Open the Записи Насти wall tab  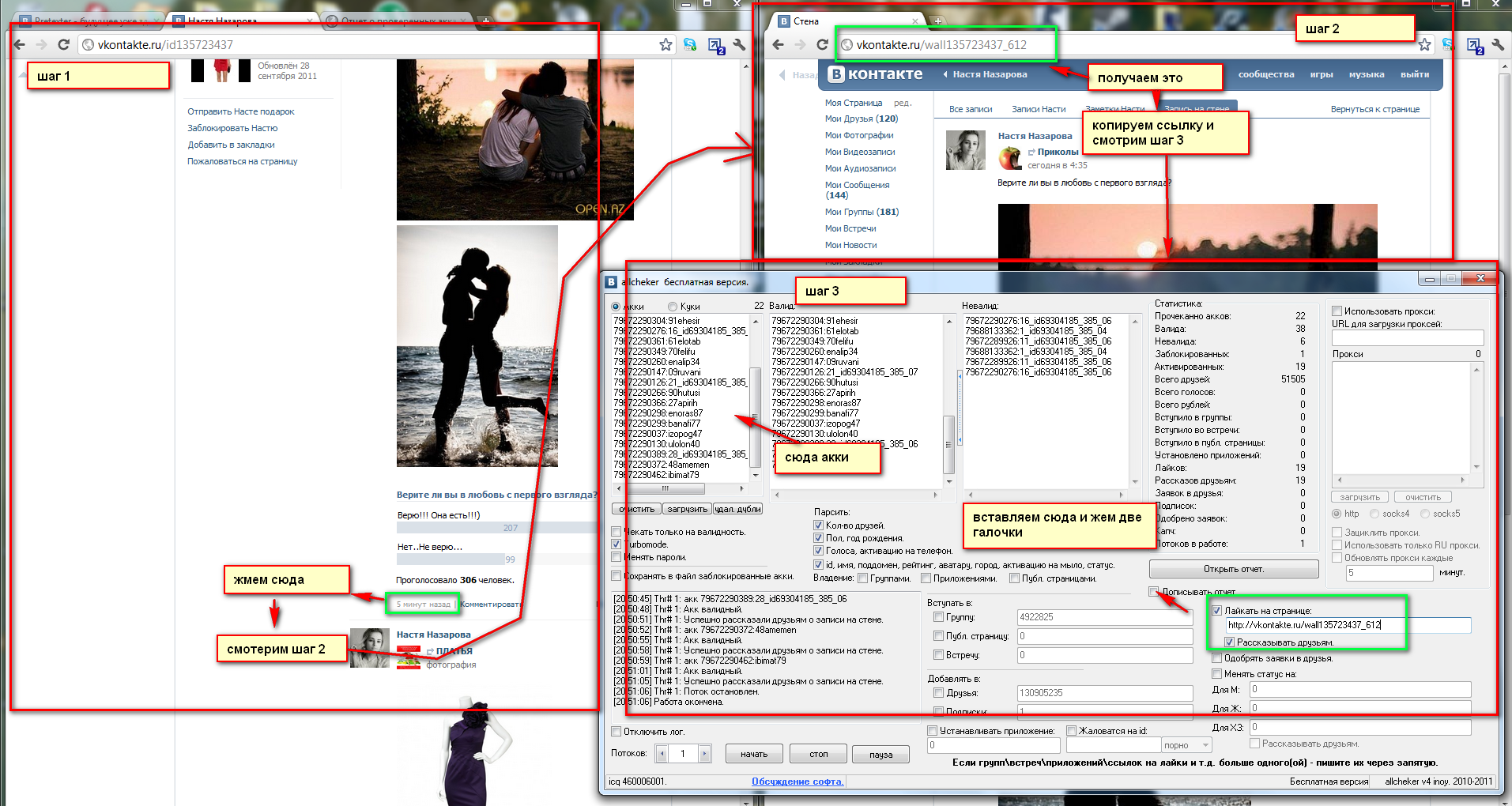pyautogui.click(x=1039, y=109)
